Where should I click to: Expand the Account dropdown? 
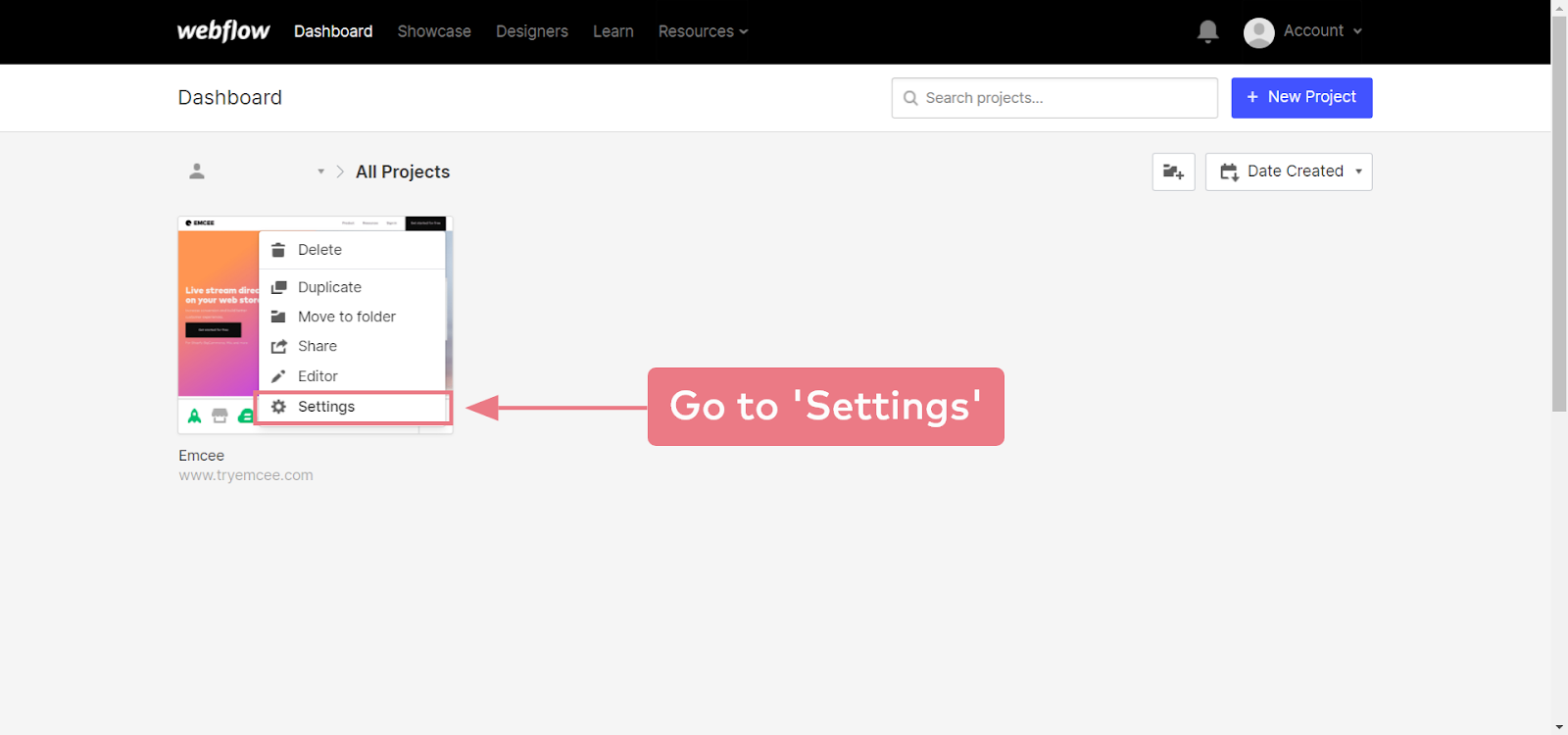click(x=1303, y=31)
